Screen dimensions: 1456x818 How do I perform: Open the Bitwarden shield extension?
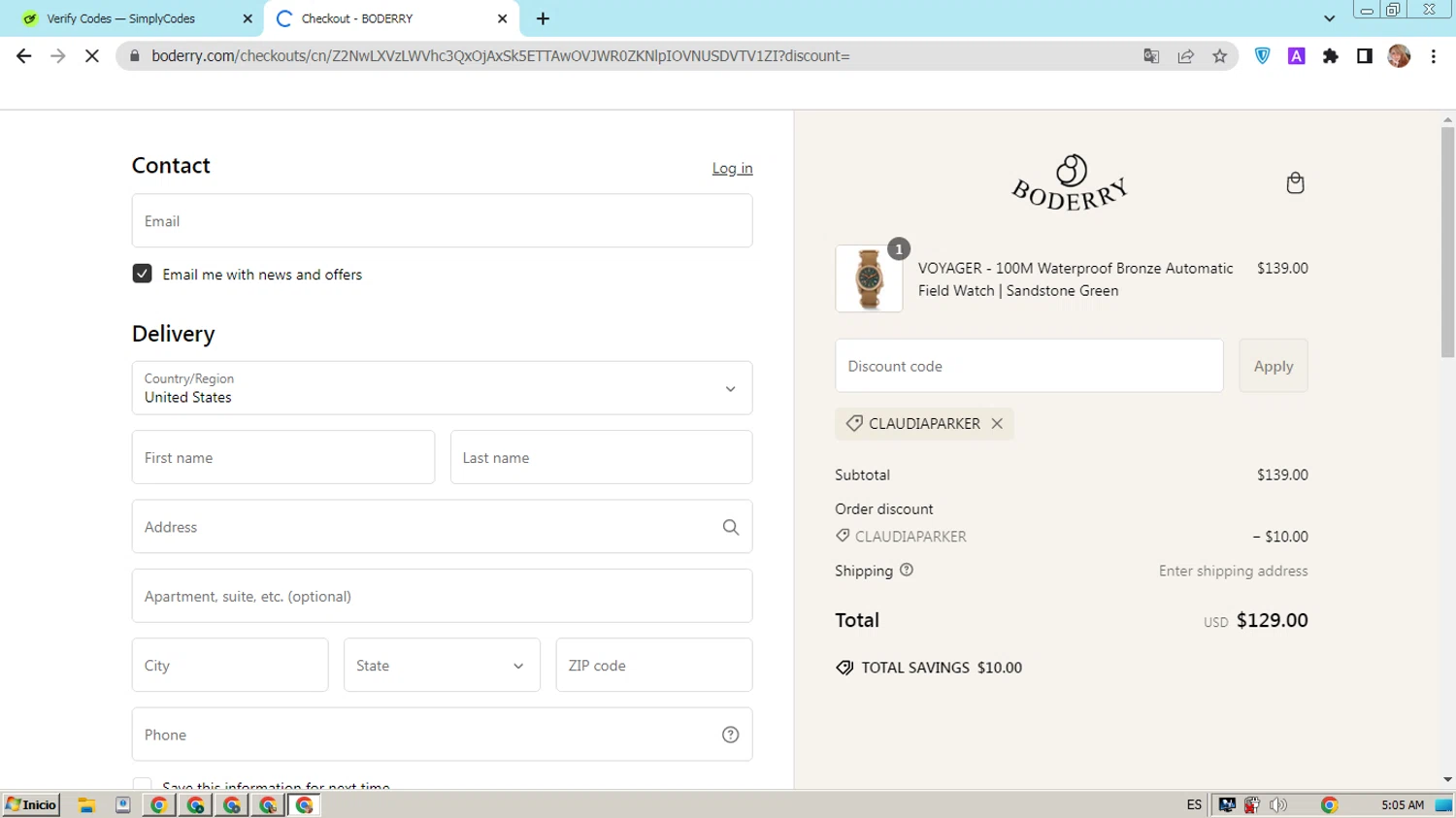pyautogui.click(x=1262, y=56)
